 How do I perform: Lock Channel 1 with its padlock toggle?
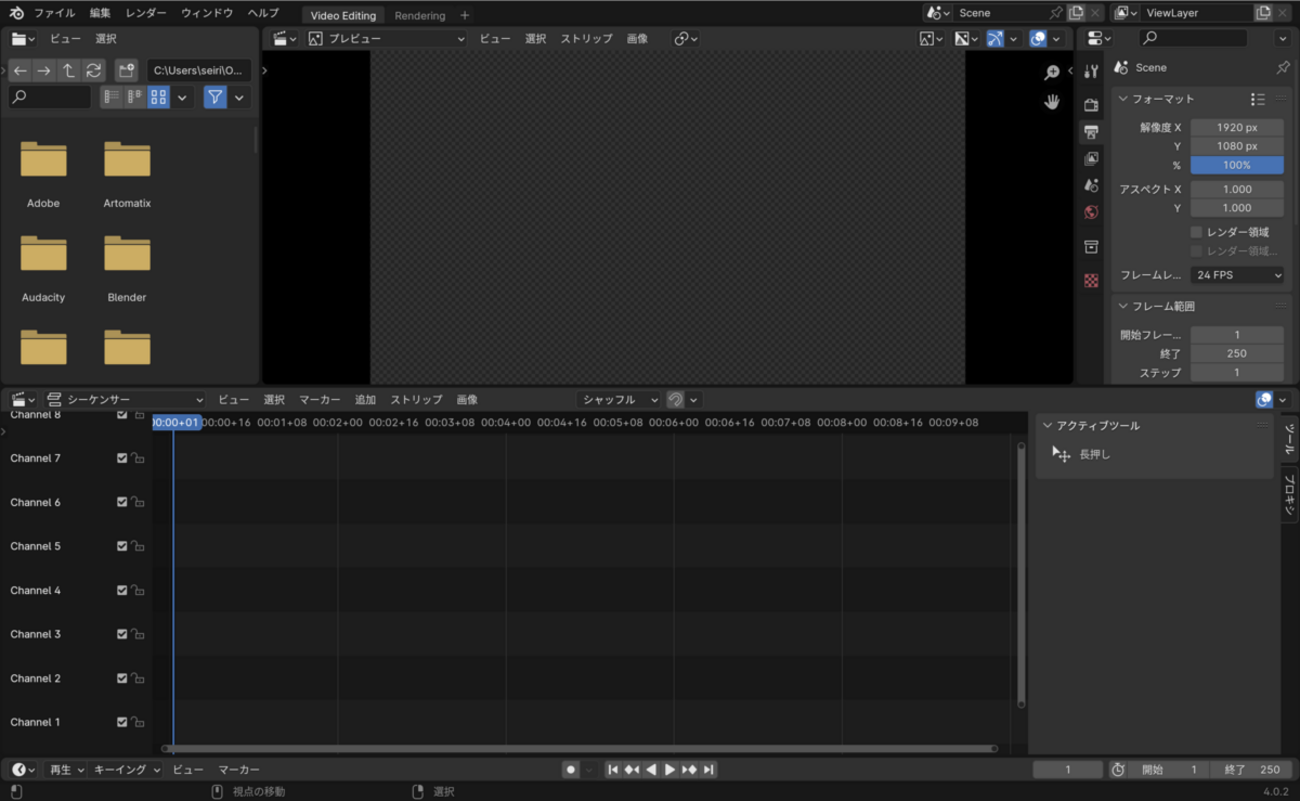tap(136, 722)
